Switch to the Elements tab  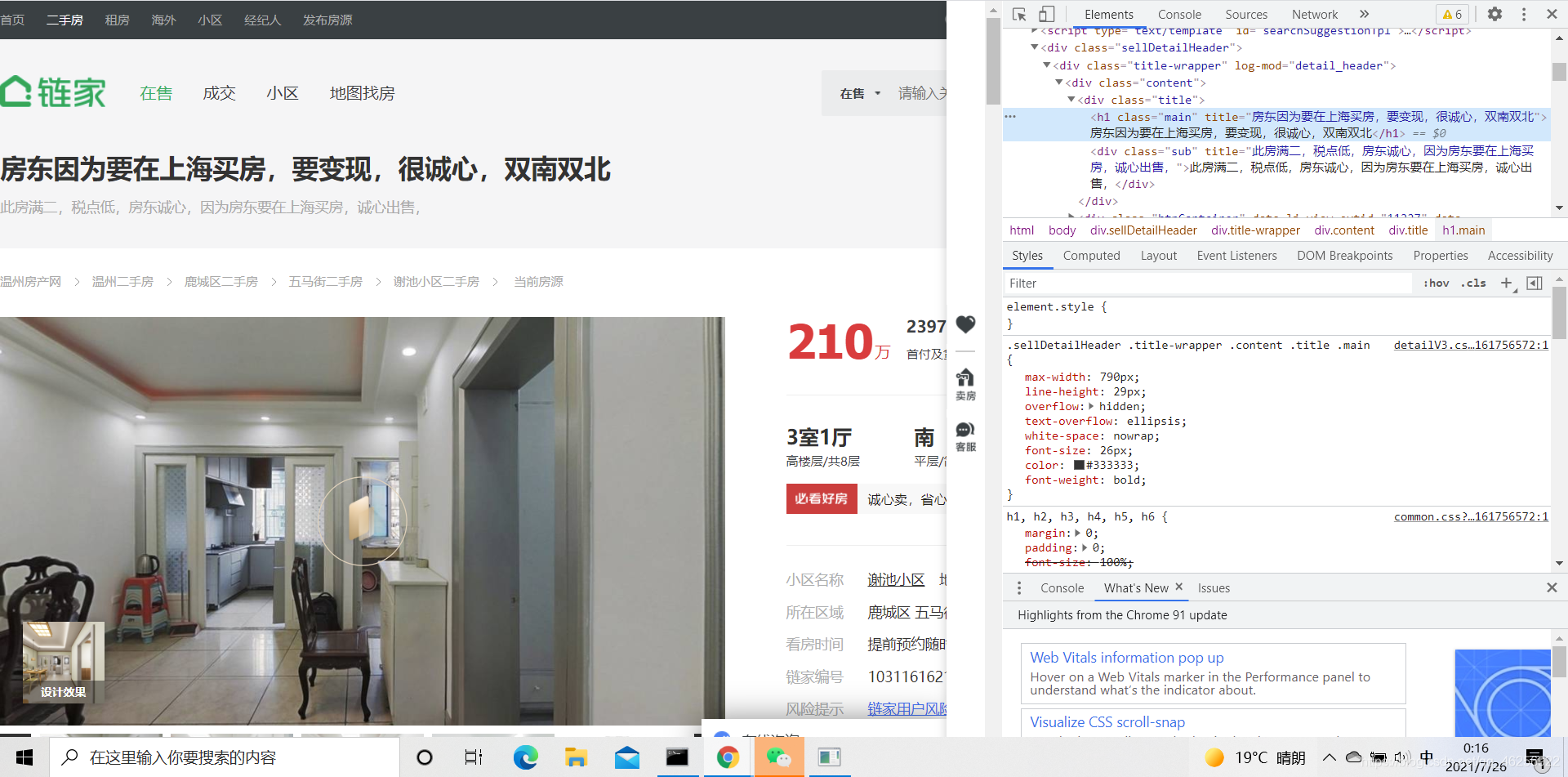(x=1108, y=14)
